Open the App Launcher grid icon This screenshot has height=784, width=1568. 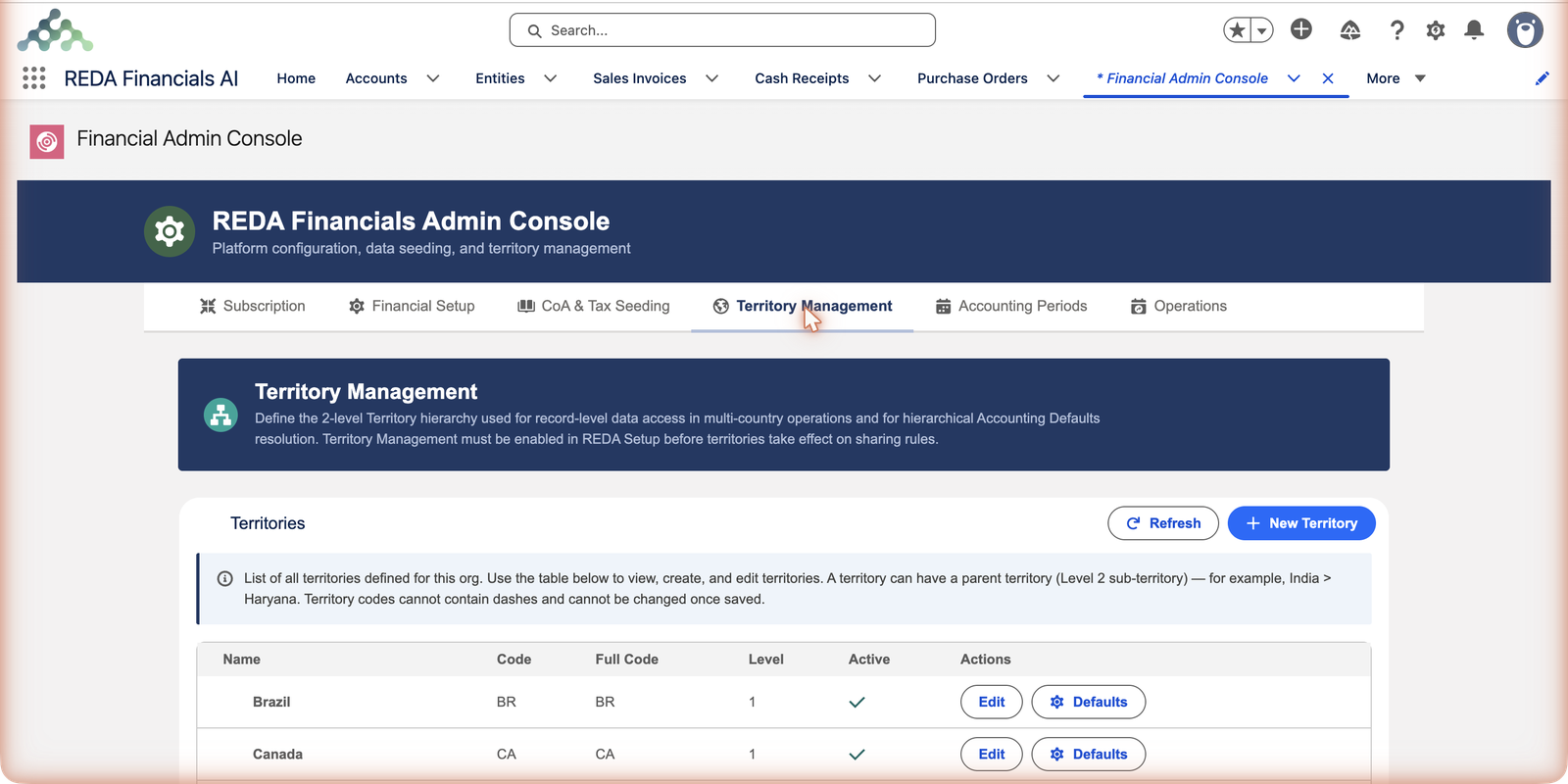[x=34, y=78]
